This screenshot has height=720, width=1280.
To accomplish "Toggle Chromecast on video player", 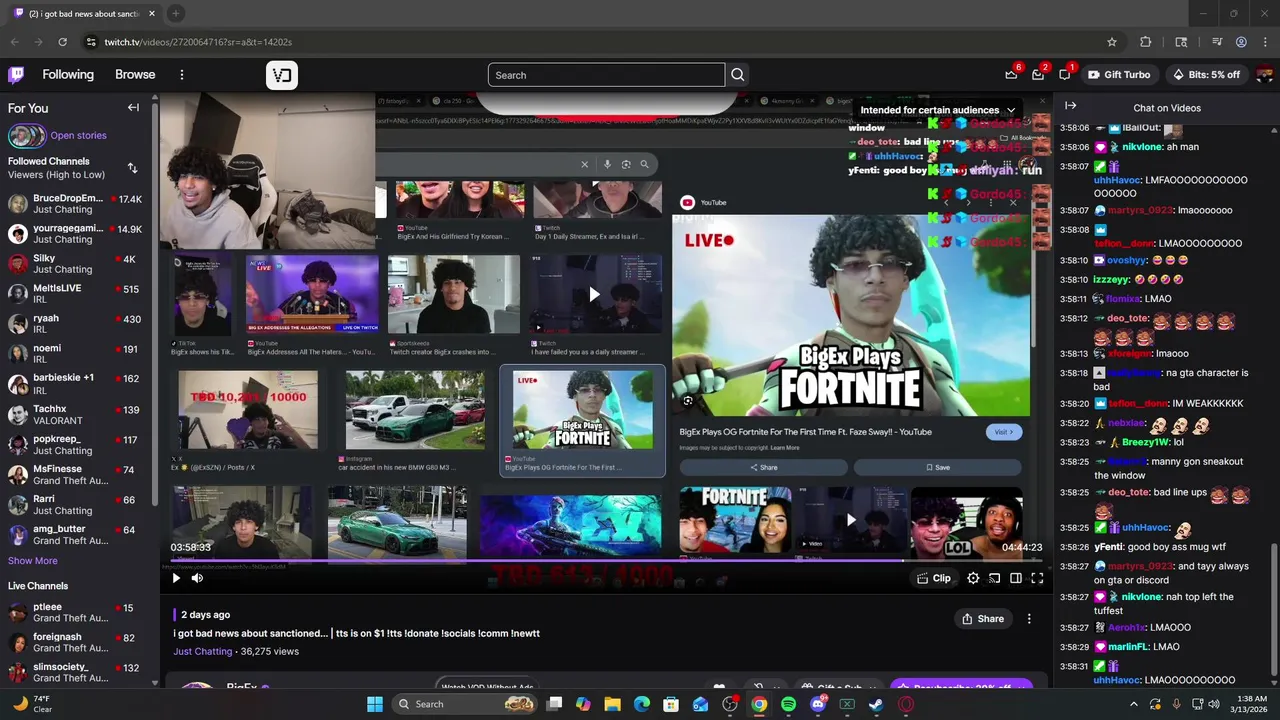I will point(995,578).
